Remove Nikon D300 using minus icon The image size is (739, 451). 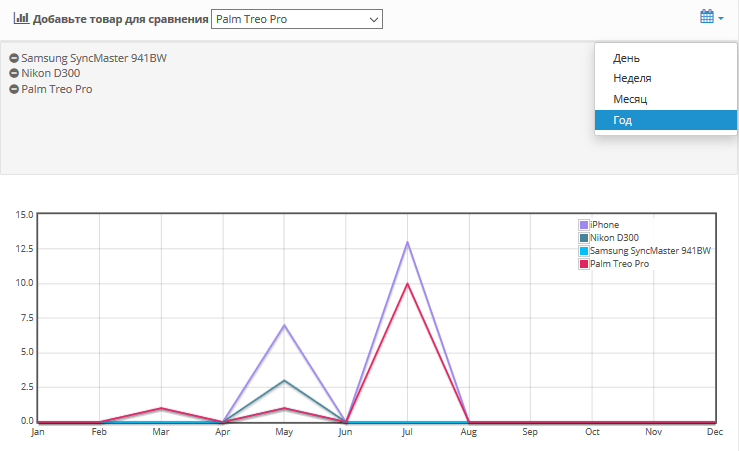point(14,74)
